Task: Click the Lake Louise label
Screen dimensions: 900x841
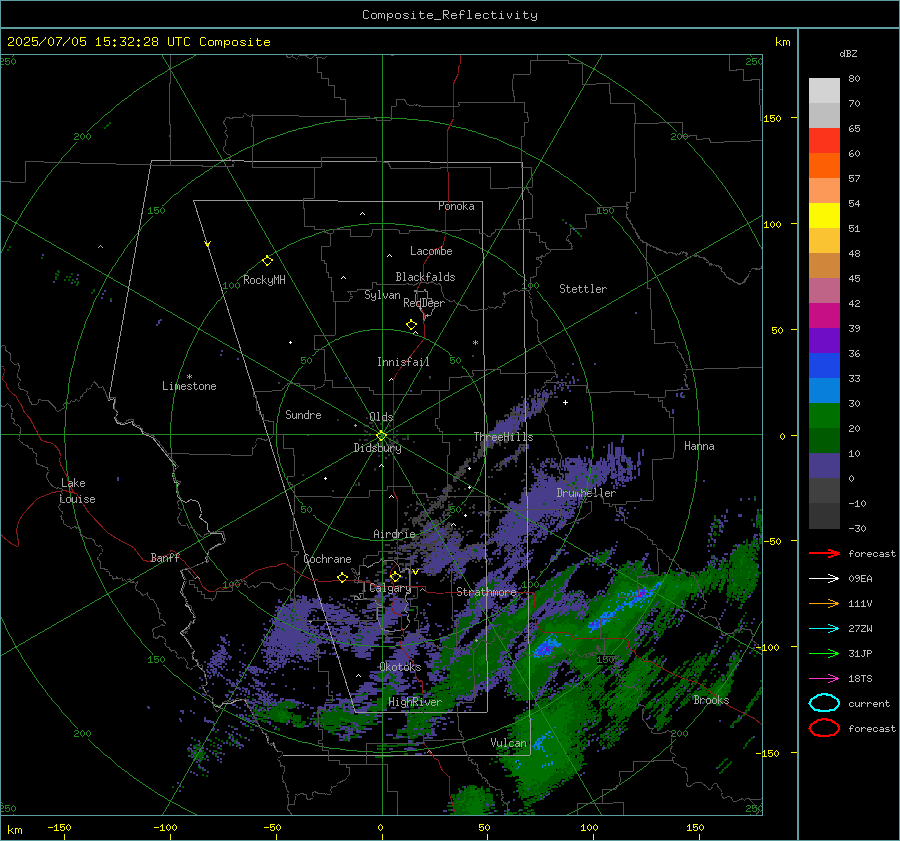Action: [x=77, y=491]
